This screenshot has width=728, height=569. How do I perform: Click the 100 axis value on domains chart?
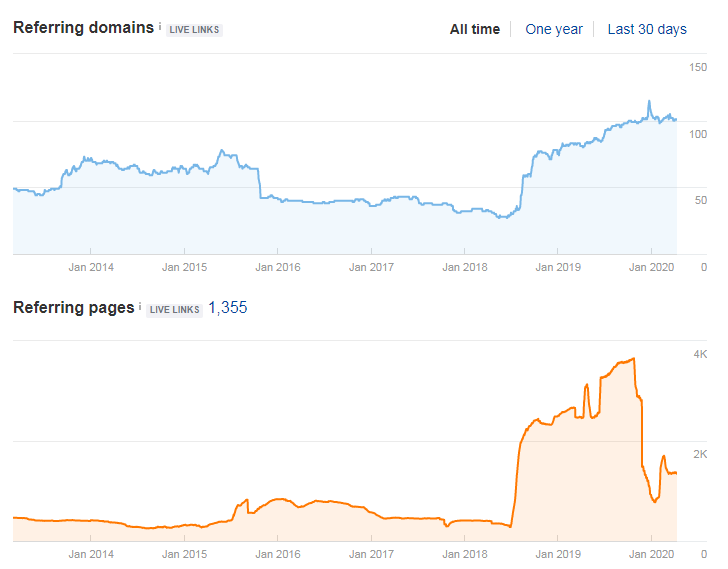(x=698, y=134)
